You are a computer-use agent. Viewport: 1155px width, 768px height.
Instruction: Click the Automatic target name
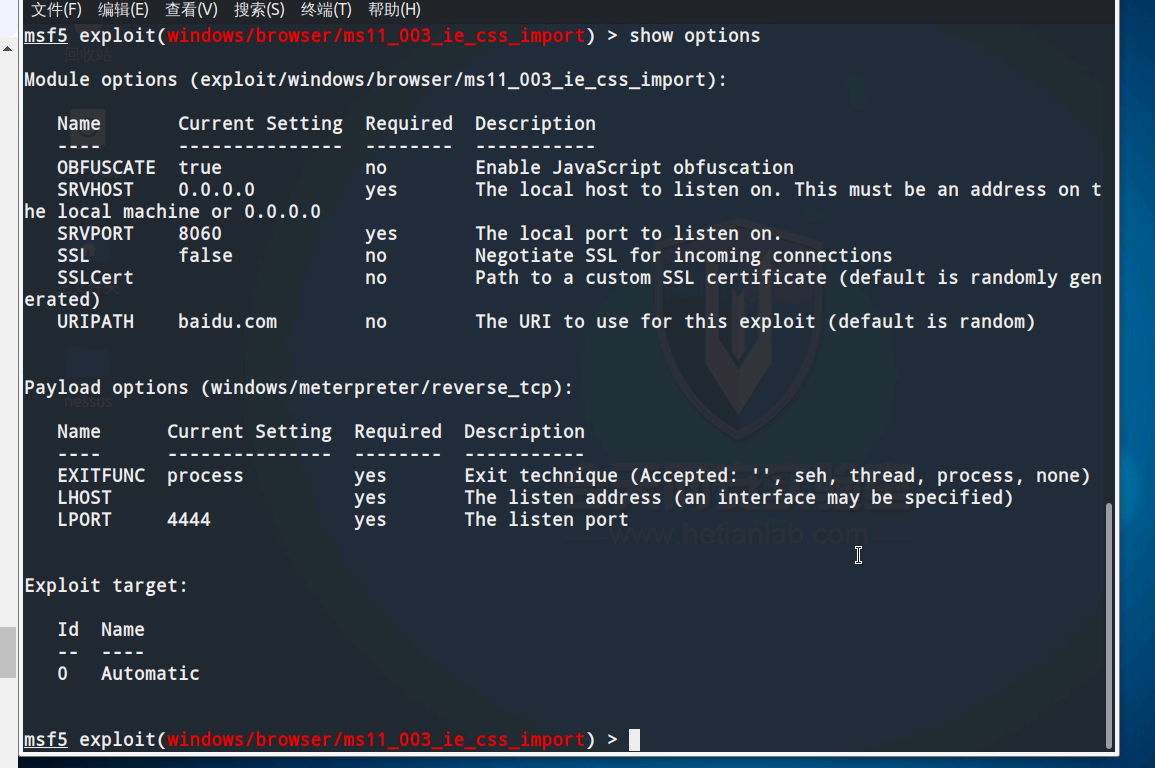point(150,674)
